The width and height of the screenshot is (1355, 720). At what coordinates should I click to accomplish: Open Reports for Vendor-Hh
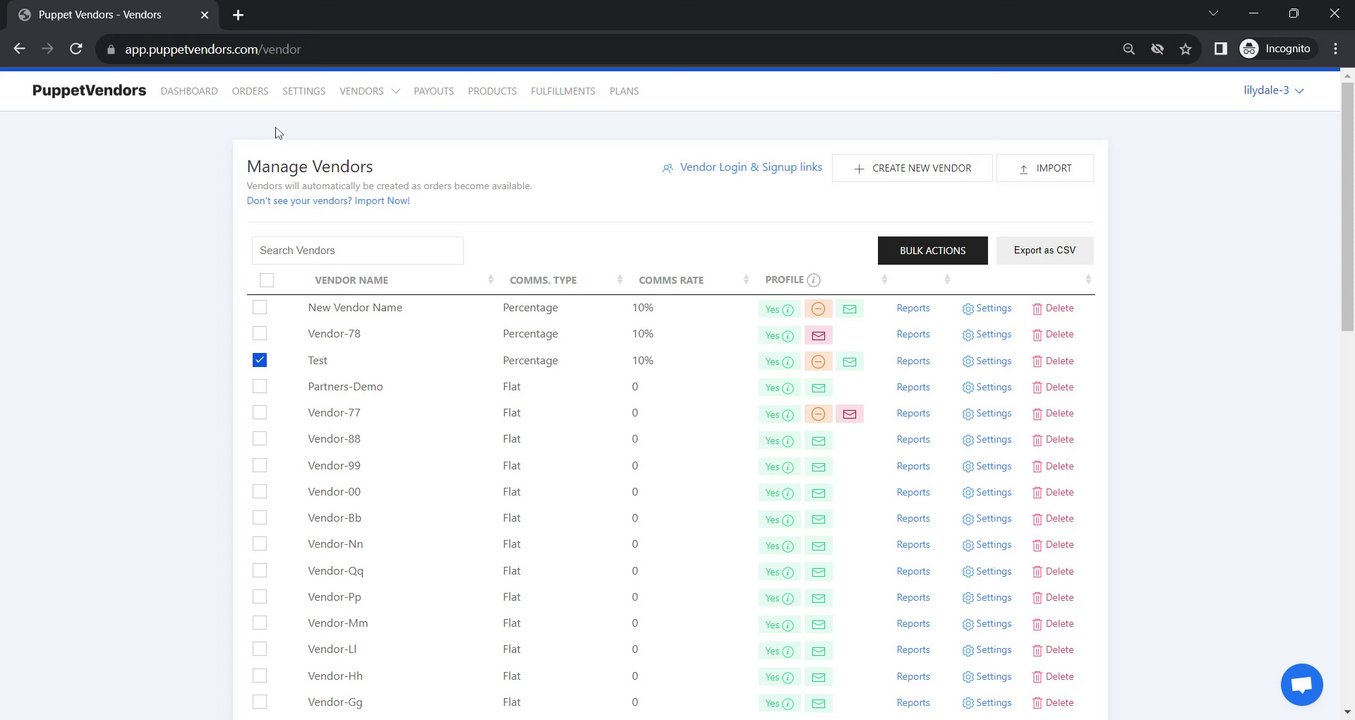coord(913,676)
